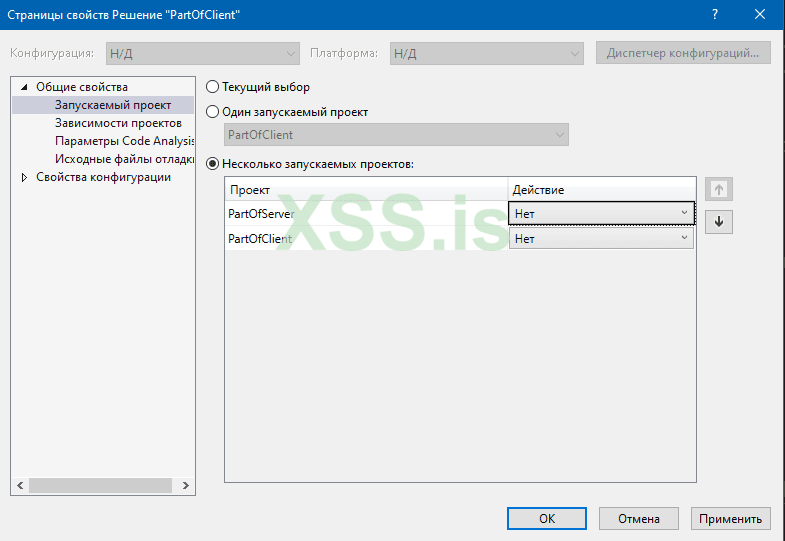Click the "Применить" button
The width and height of the screenshot is (785, 541).
click(730, 518)
